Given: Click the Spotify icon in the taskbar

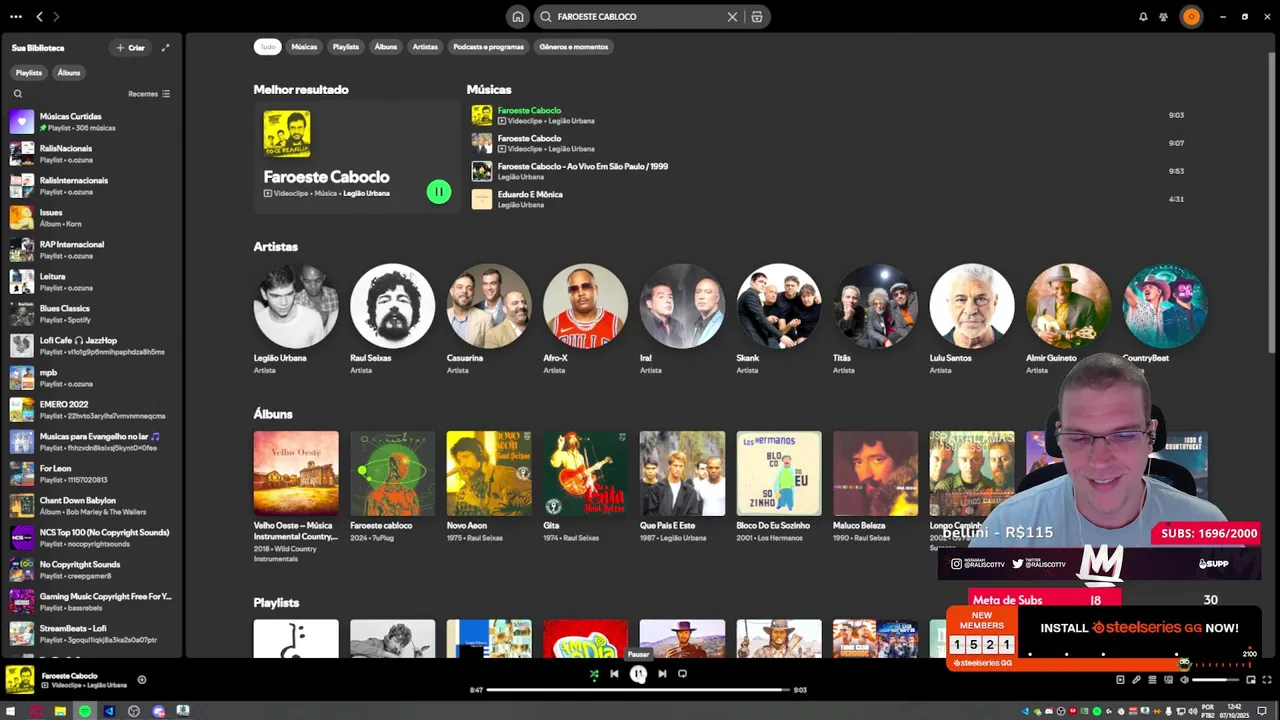Looking at the screenshot, I should point(84,711).
